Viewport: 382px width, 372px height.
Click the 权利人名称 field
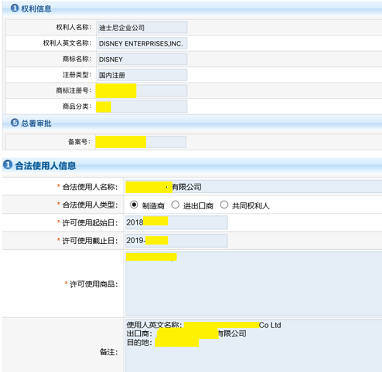(x=142, y=27)
